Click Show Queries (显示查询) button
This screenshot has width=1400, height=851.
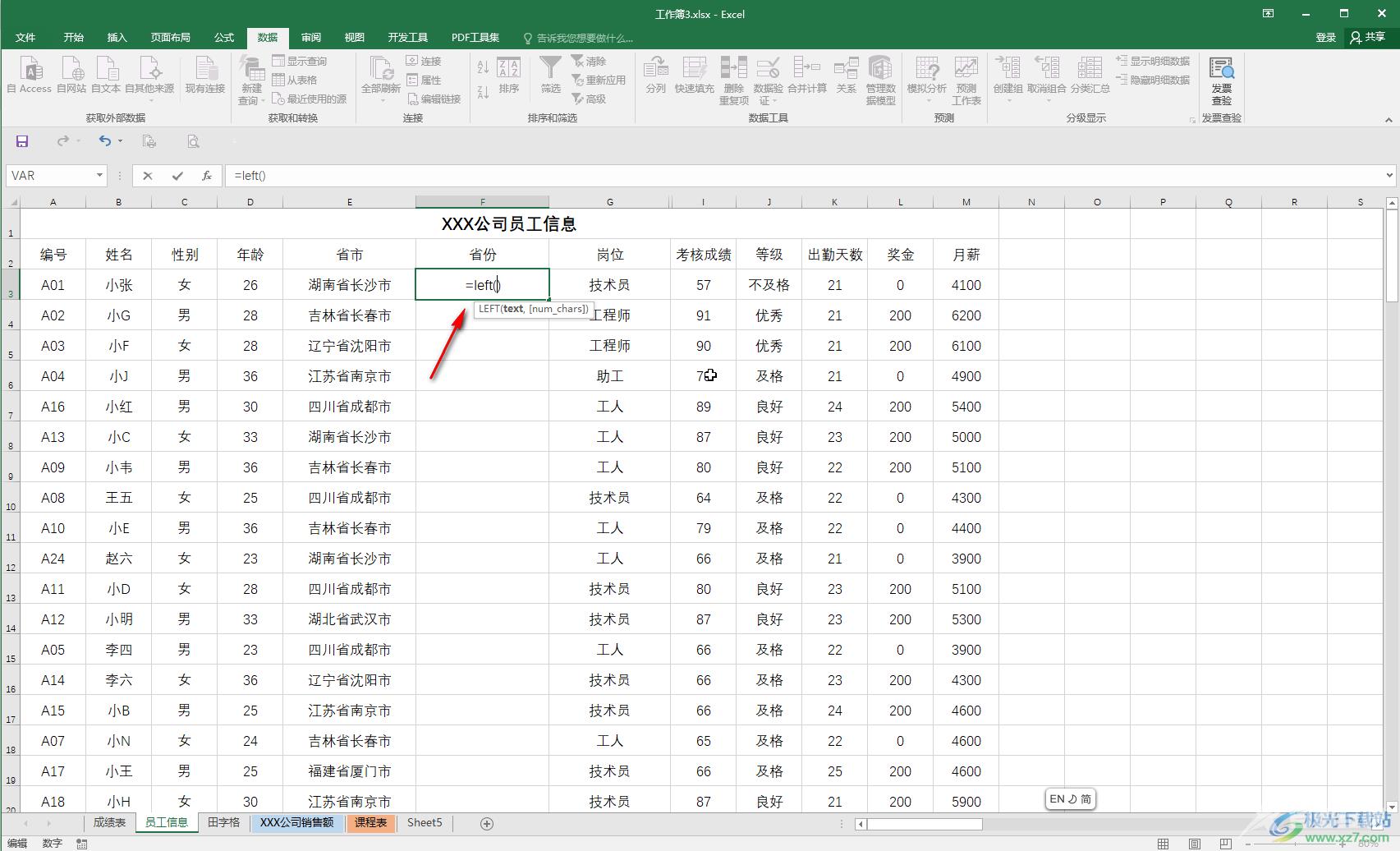300,61
